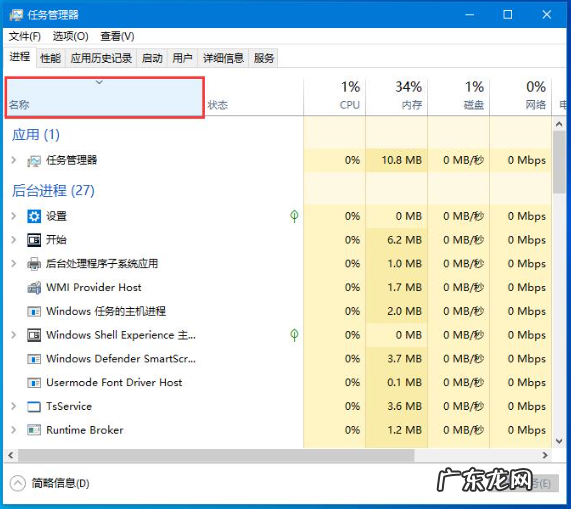This screenshot has width=571, height=509.
Task: Click the TsService process icon
Action: [34, 406]
